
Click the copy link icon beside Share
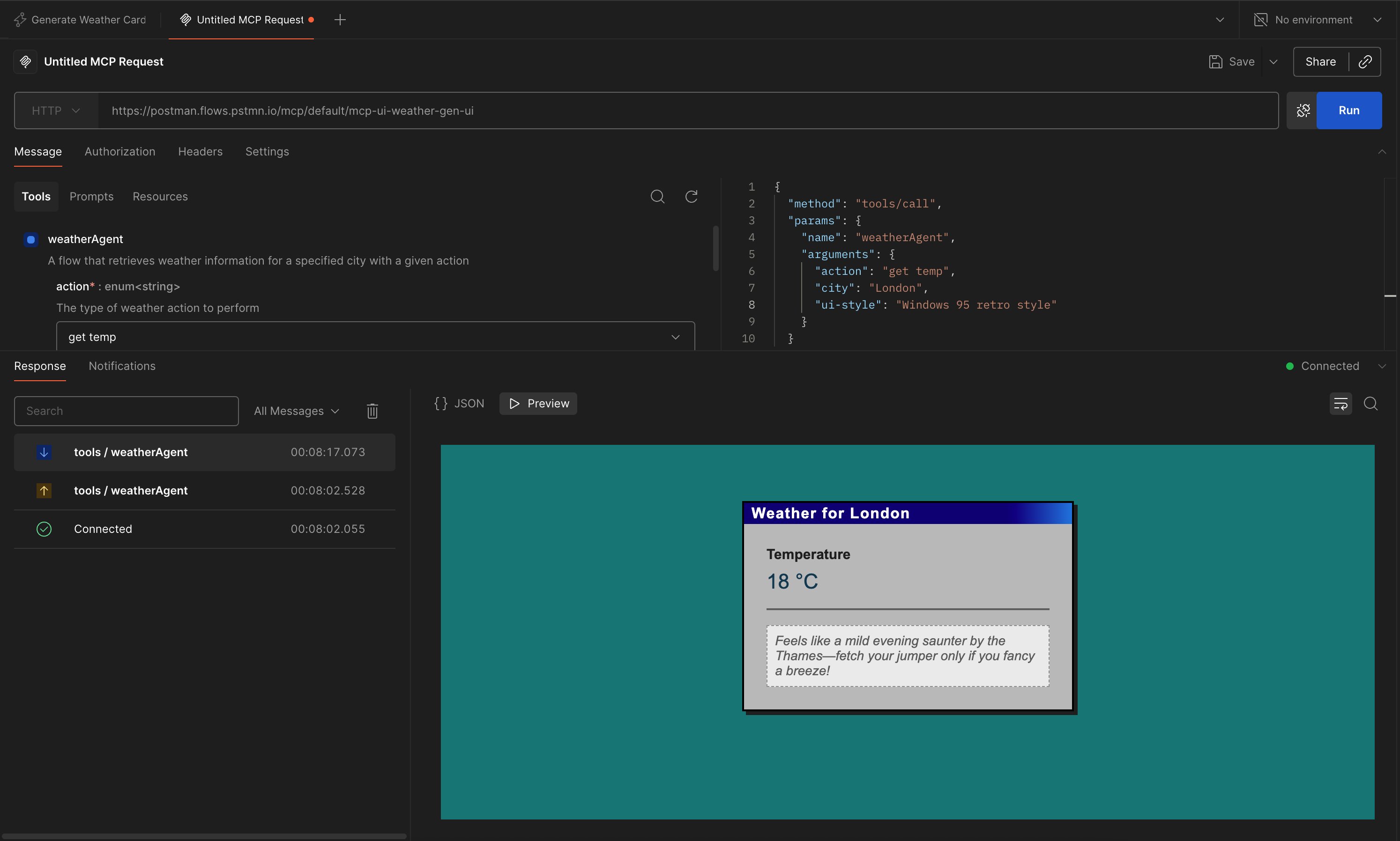(1365, 62)
